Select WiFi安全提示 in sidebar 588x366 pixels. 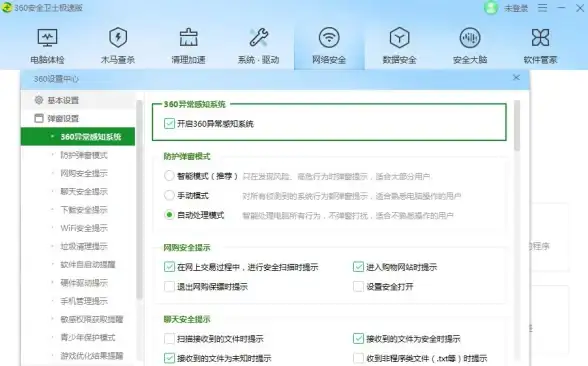pyautogui.click(x=84, y=228)
